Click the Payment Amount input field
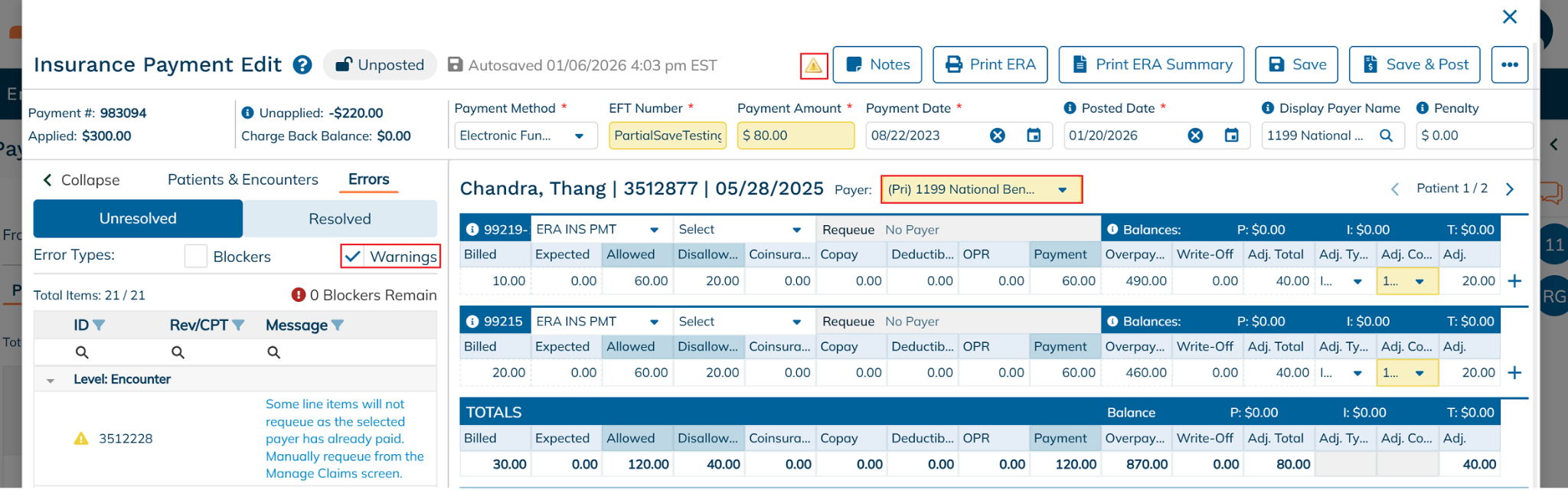1568x491 pixels. tap(795, 136)
